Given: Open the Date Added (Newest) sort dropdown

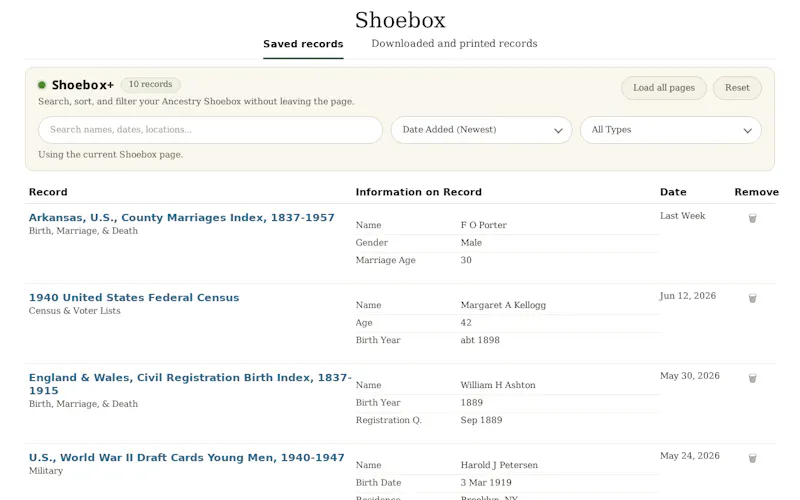Looking at the screenshot, I should click(x=481, y=130).
